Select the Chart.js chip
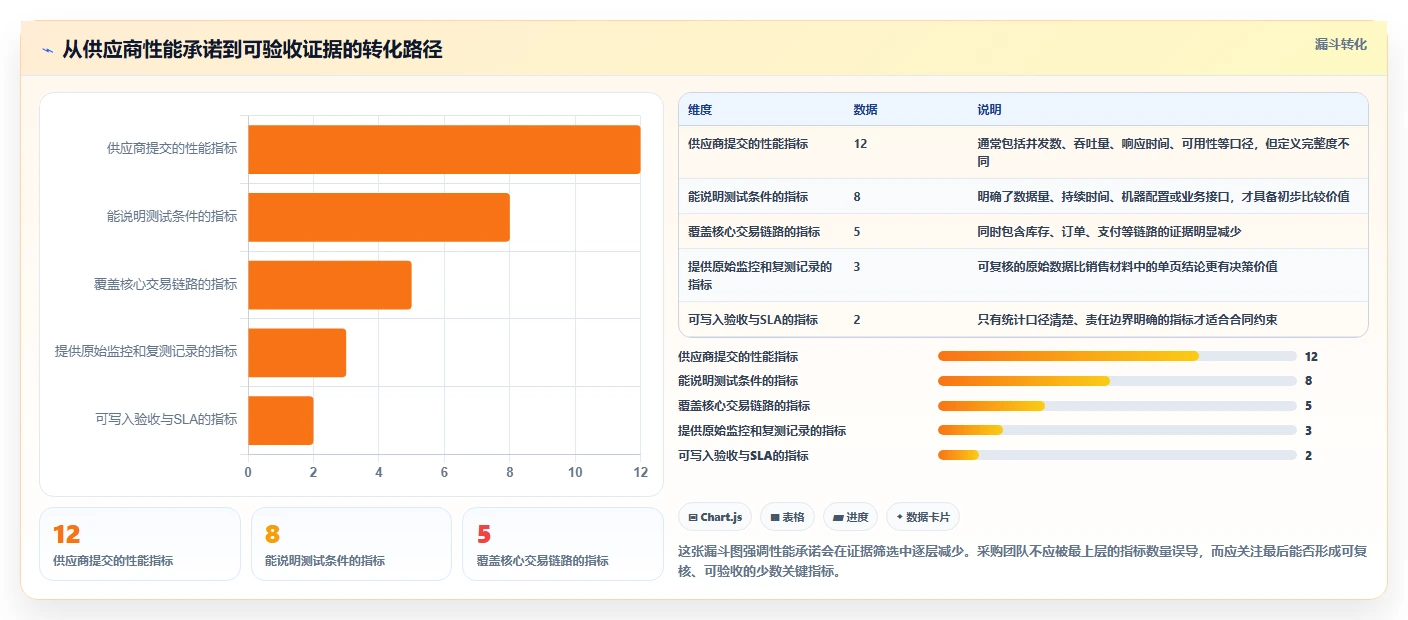This screenshot has width=1408, height=620. pyautogui.click(x=715, y=517)
